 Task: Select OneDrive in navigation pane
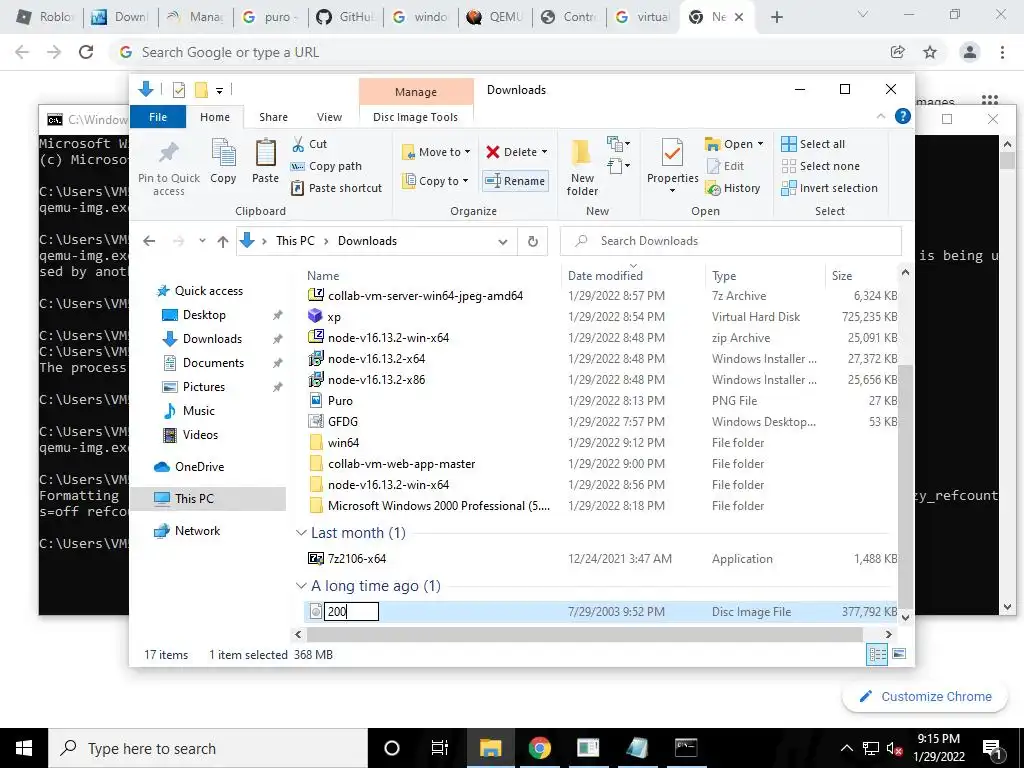coord(199,467)
